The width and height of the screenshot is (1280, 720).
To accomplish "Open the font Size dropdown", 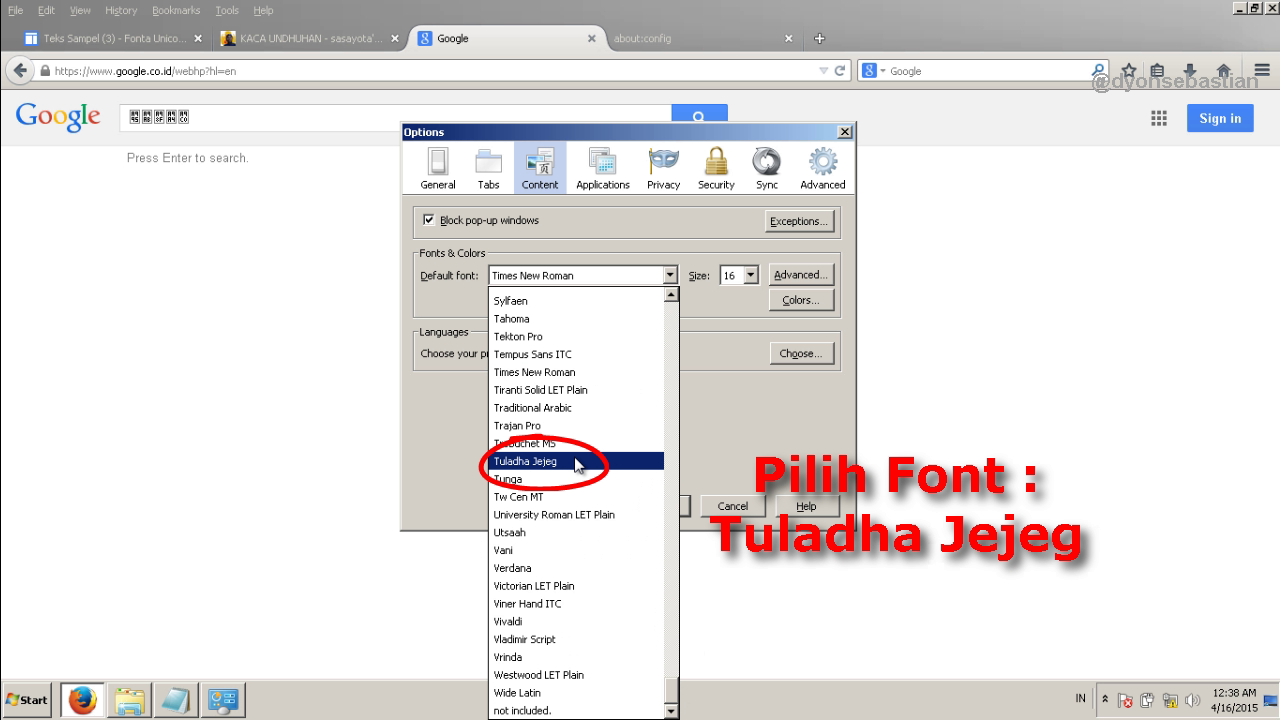I will (x=751, y=275).
